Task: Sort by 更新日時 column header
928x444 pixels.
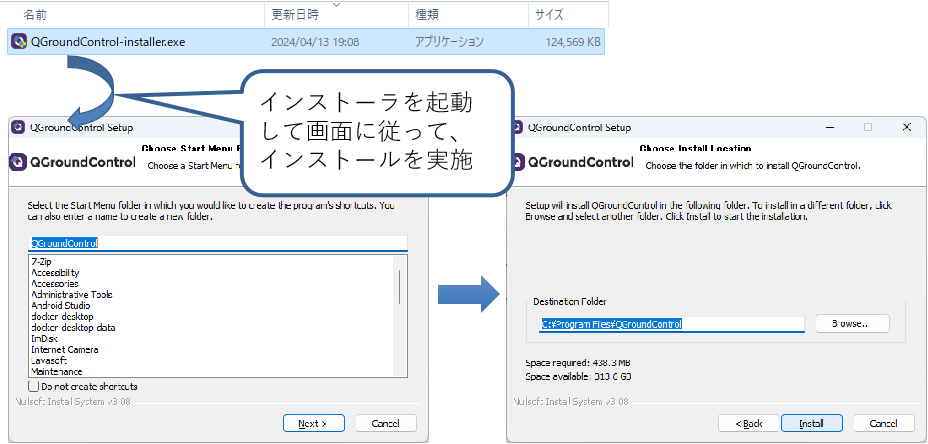Action: [x=295, y=14]
